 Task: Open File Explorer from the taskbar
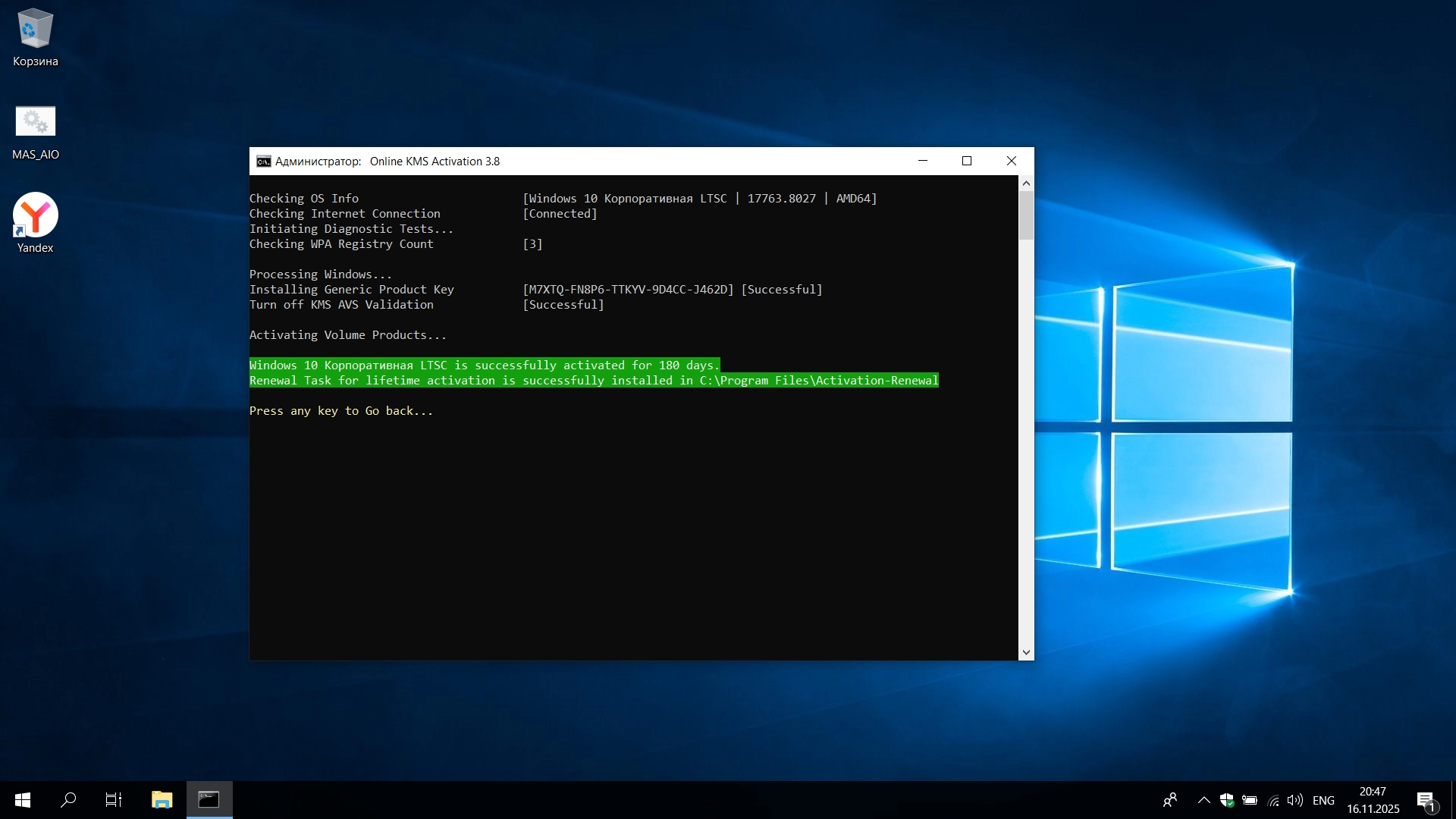click(x=162, y=800)
